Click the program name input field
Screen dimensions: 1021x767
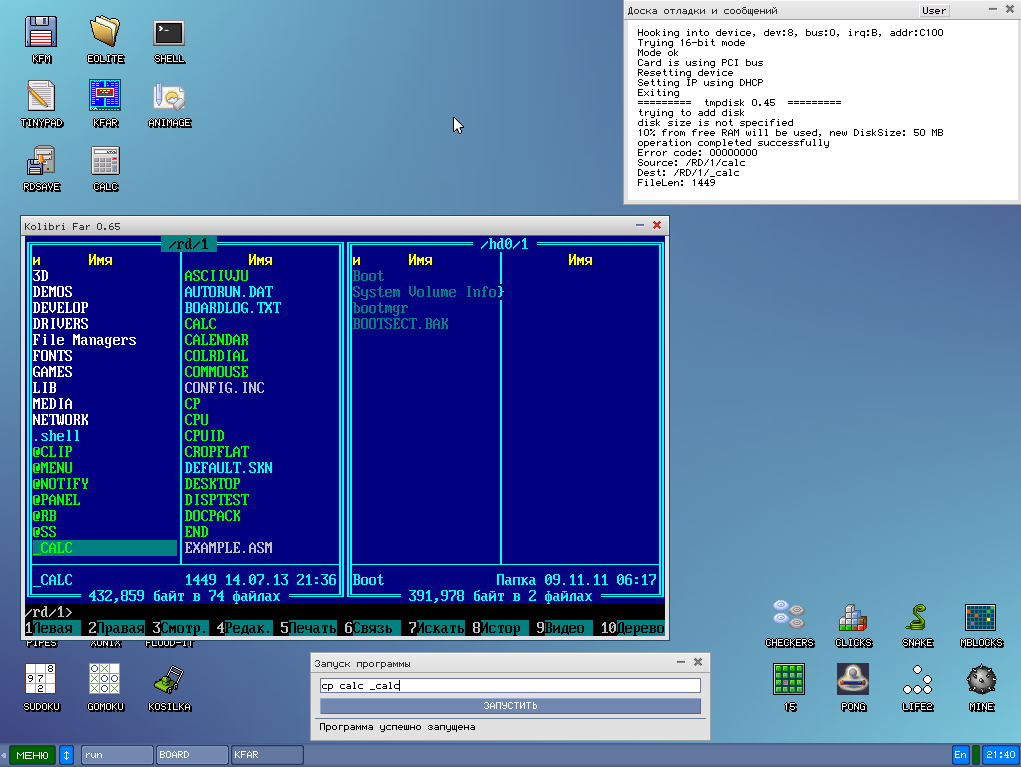click(x=510, y=686)
